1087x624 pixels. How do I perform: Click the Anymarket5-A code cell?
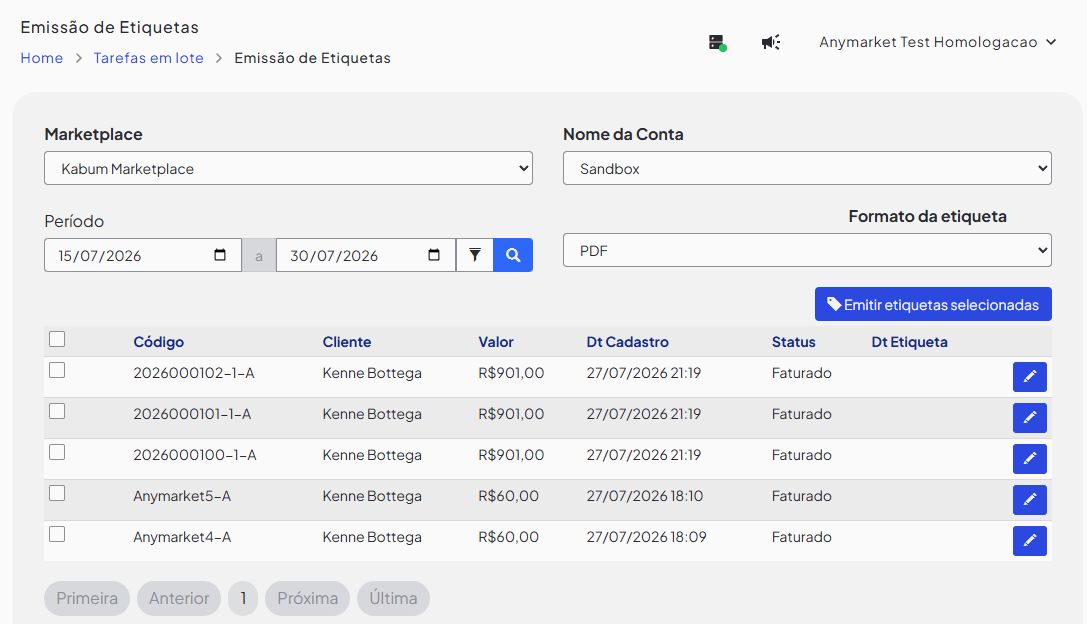(x=182, y=496)
